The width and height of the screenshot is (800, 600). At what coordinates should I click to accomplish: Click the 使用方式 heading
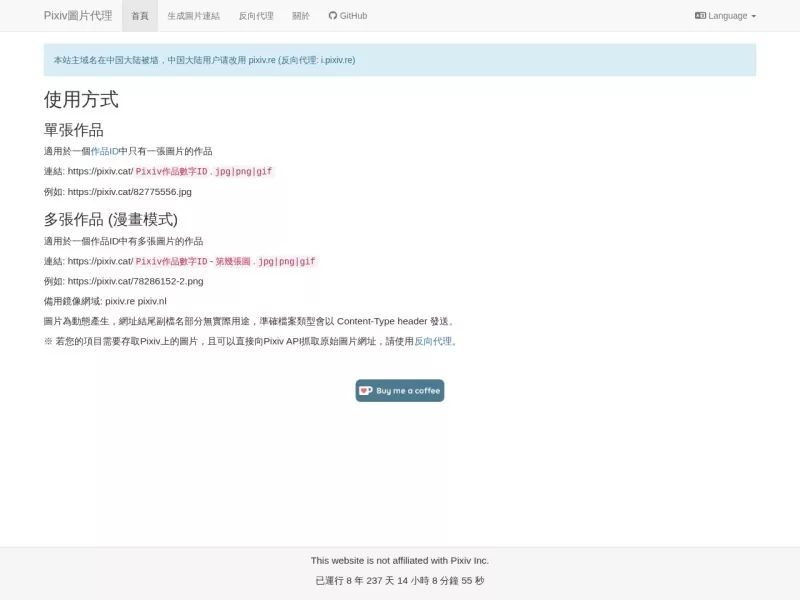[81, 99]
